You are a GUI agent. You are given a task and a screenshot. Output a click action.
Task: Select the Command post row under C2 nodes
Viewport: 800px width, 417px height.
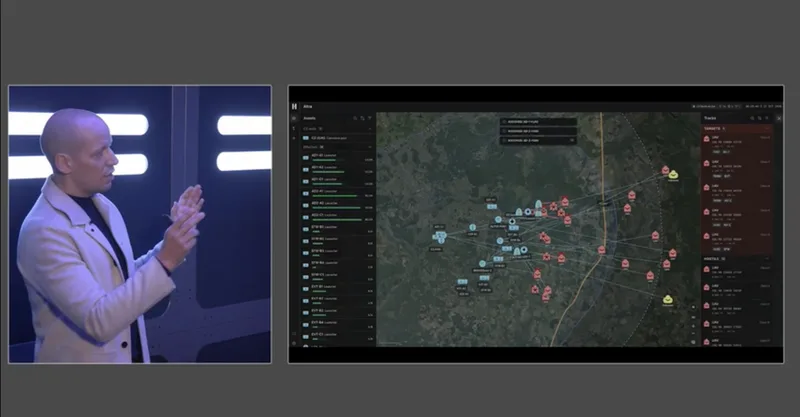coord(338,138)
